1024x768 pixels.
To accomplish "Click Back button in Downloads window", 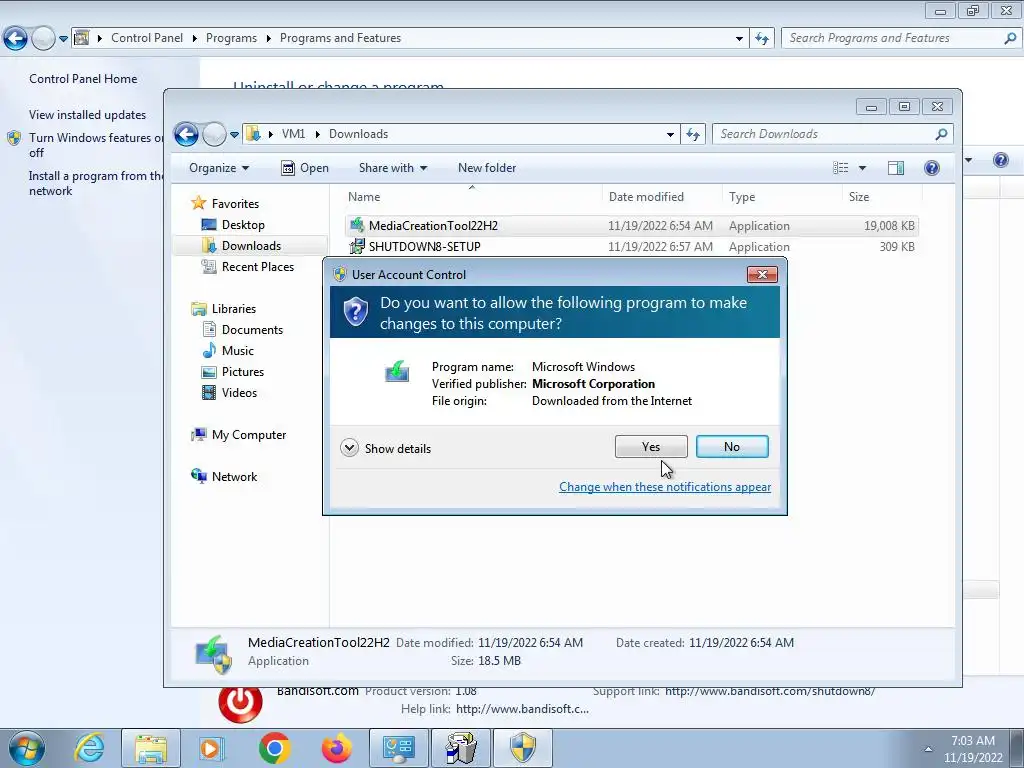I will pyautogui.click(x=186, y=135).
